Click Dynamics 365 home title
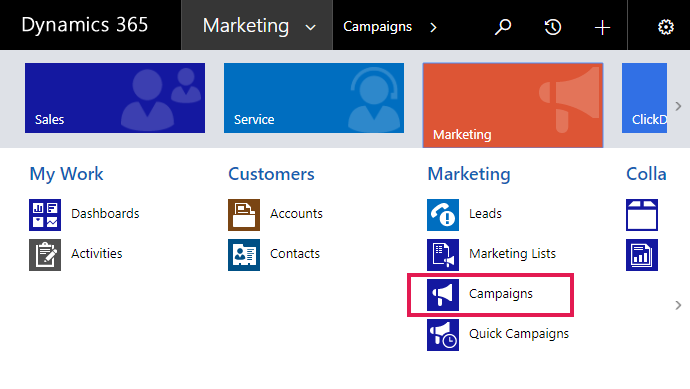 pyautogui.click(x=84, y=25)
